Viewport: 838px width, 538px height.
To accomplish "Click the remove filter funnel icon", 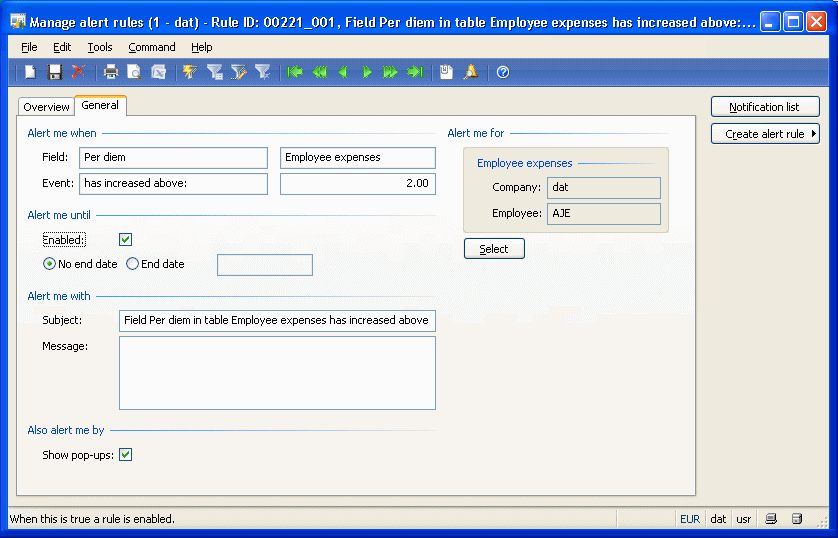I will (262, 72).
